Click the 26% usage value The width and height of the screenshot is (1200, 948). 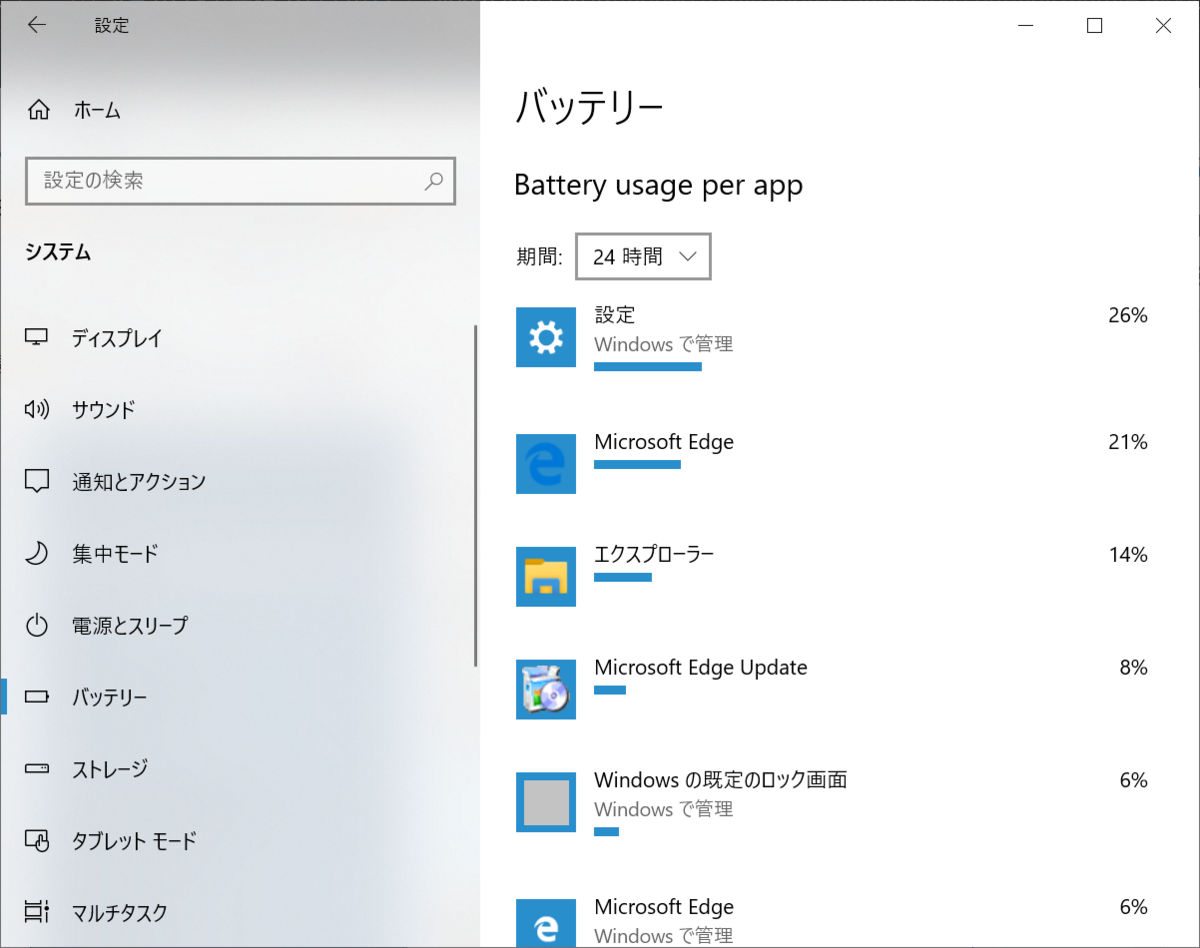pyautogui.click(x=1128, y=316)
